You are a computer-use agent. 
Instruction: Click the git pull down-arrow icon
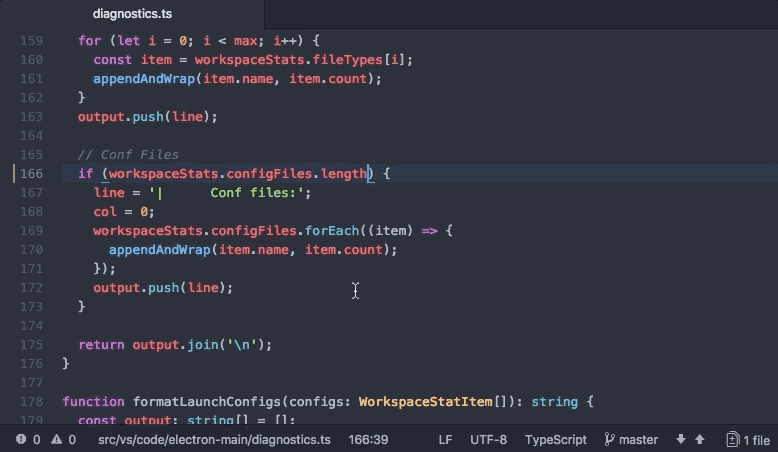681,439
